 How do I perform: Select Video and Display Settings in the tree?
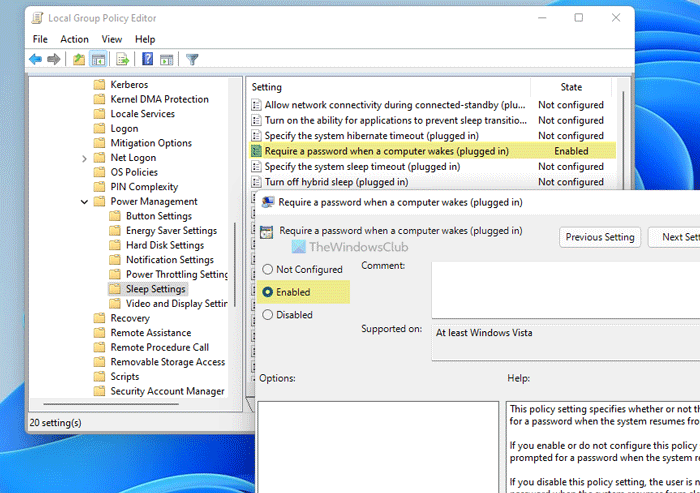pyautogui.click(x=177, y=304)
